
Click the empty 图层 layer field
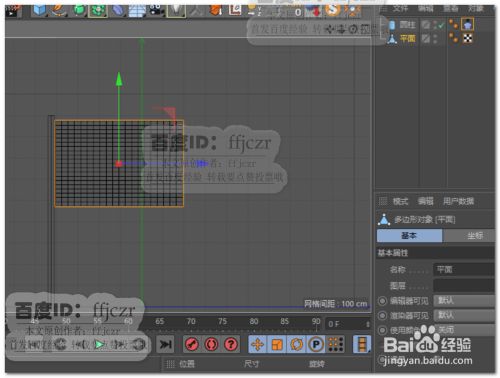(464, 286)
